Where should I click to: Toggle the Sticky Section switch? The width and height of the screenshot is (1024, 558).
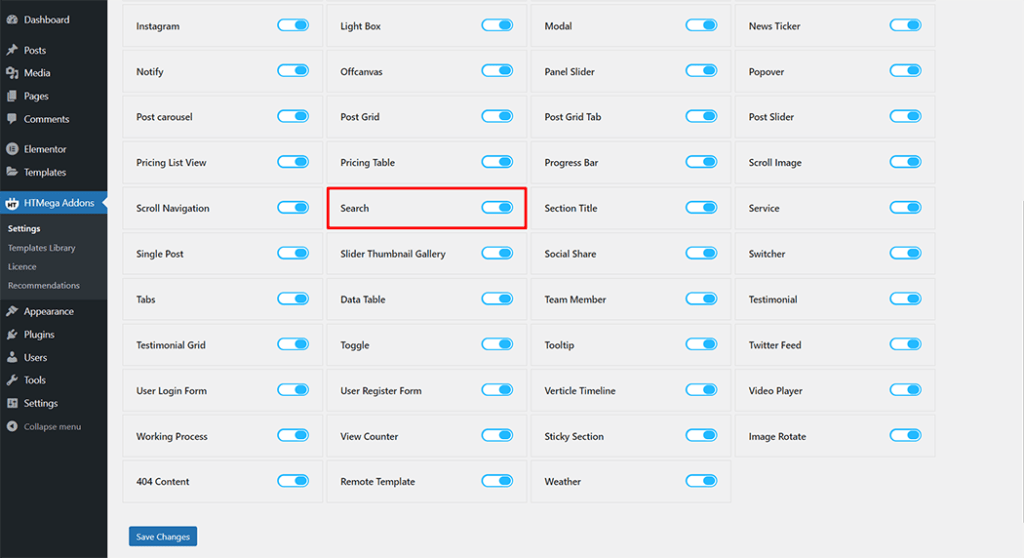(x=701, y=435)
